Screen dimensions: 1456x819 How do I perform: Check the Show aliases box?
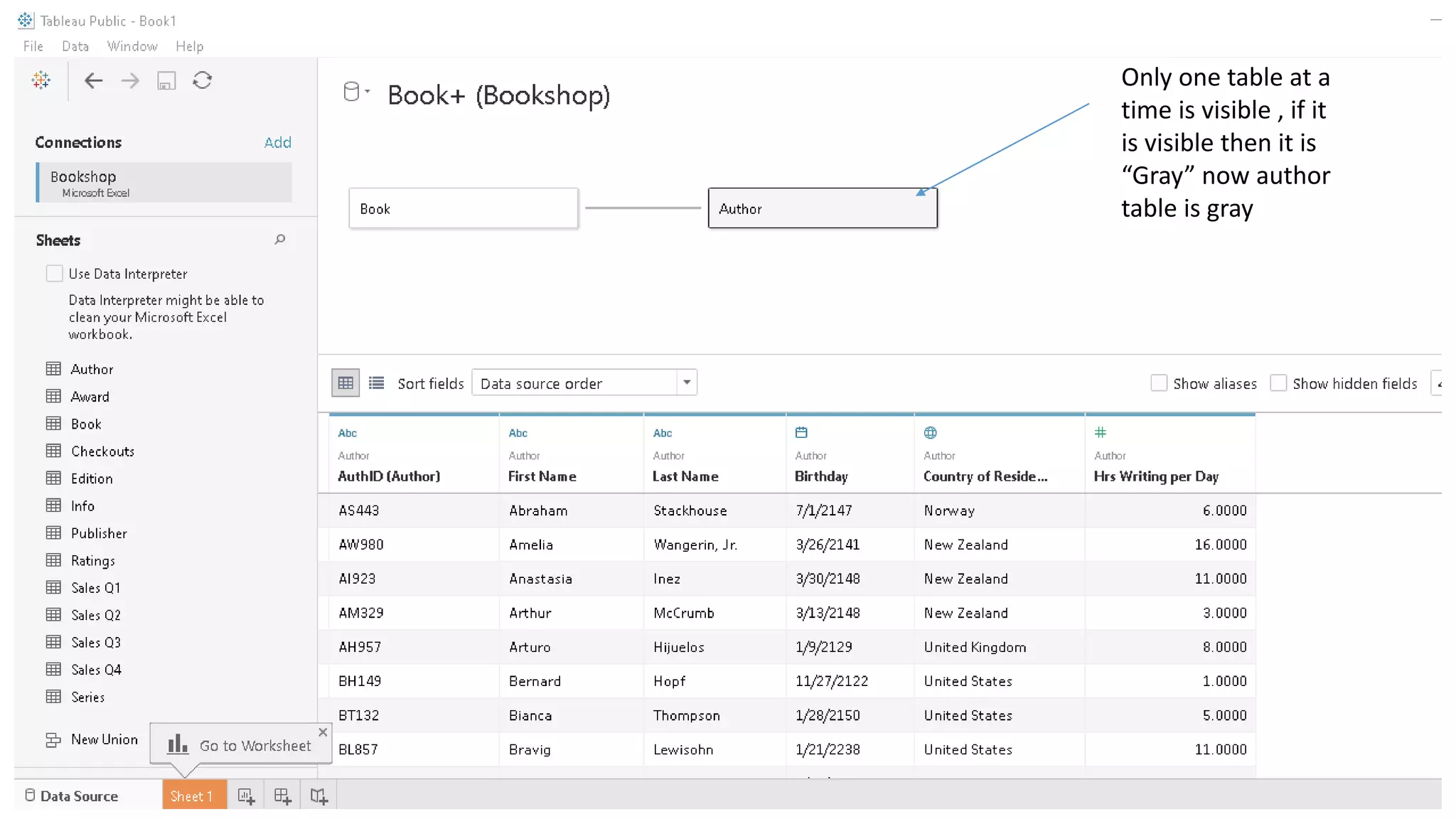[x=1159, y=384]
